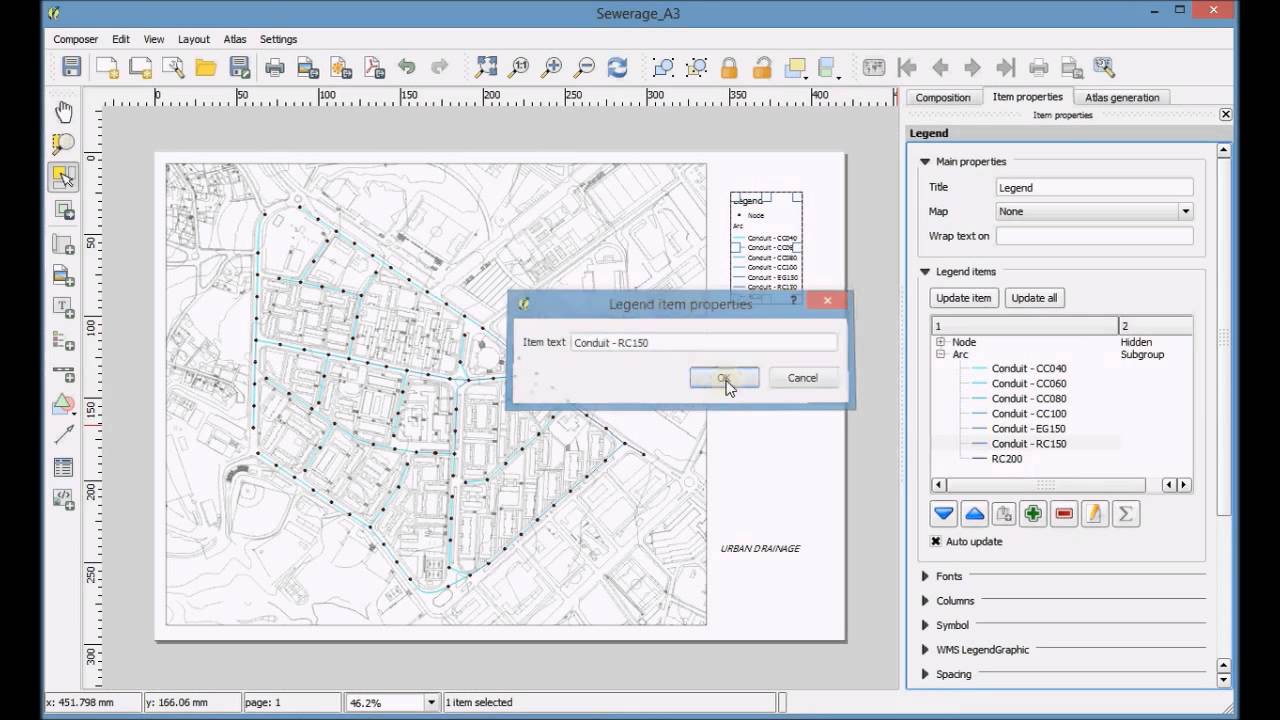This screenshot has width=1280, height=720.
Task: Select the Add scalebar tool
Action: (63, 374)
